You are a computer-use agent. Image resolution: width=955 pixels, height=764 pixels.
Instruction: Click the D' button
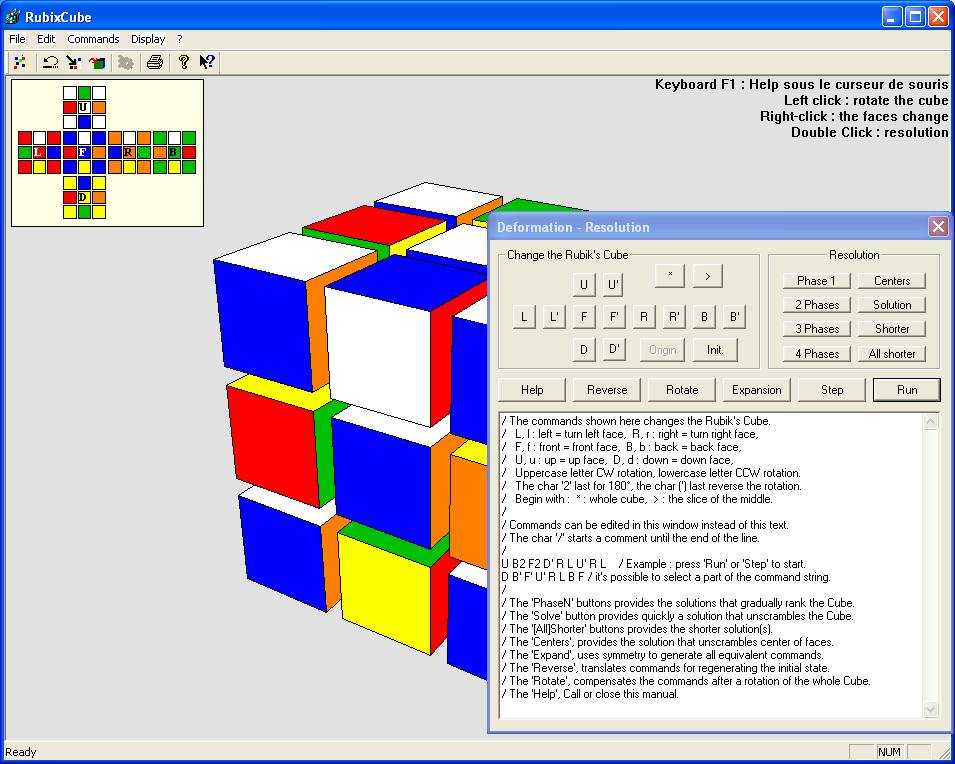click(613, 350)
